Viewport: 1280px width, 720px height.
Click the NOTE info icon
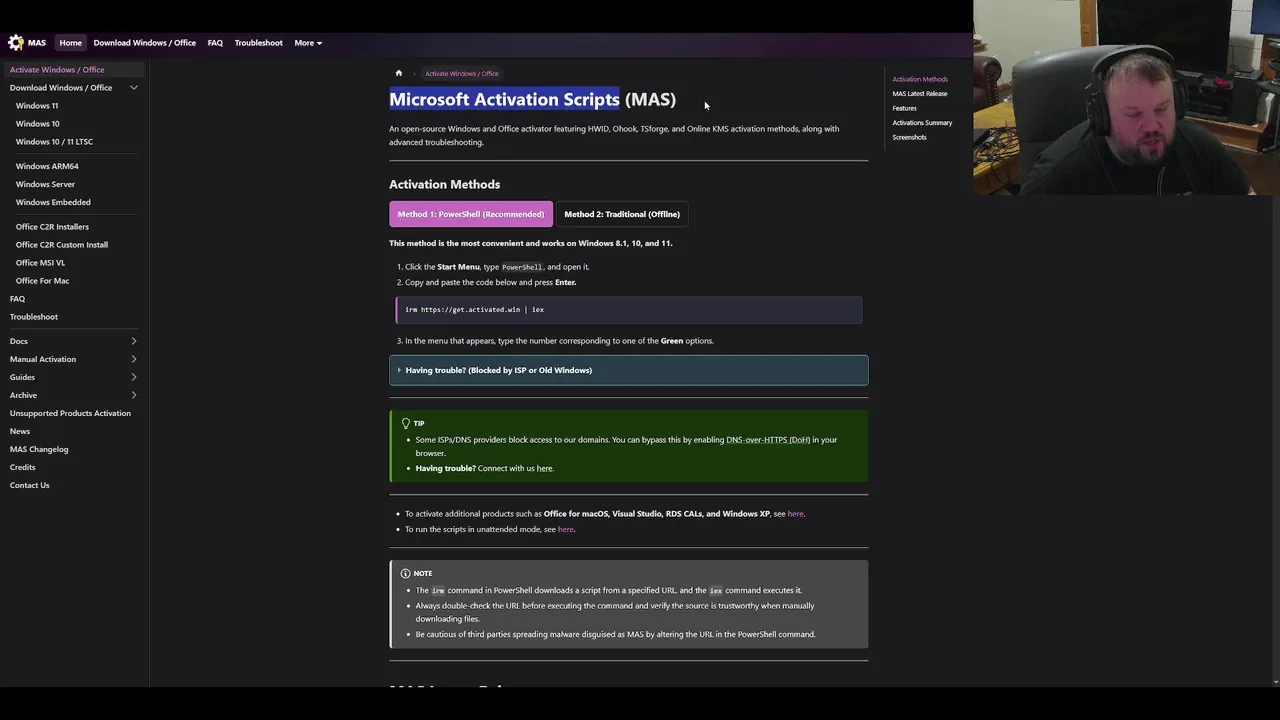[406, 573]
